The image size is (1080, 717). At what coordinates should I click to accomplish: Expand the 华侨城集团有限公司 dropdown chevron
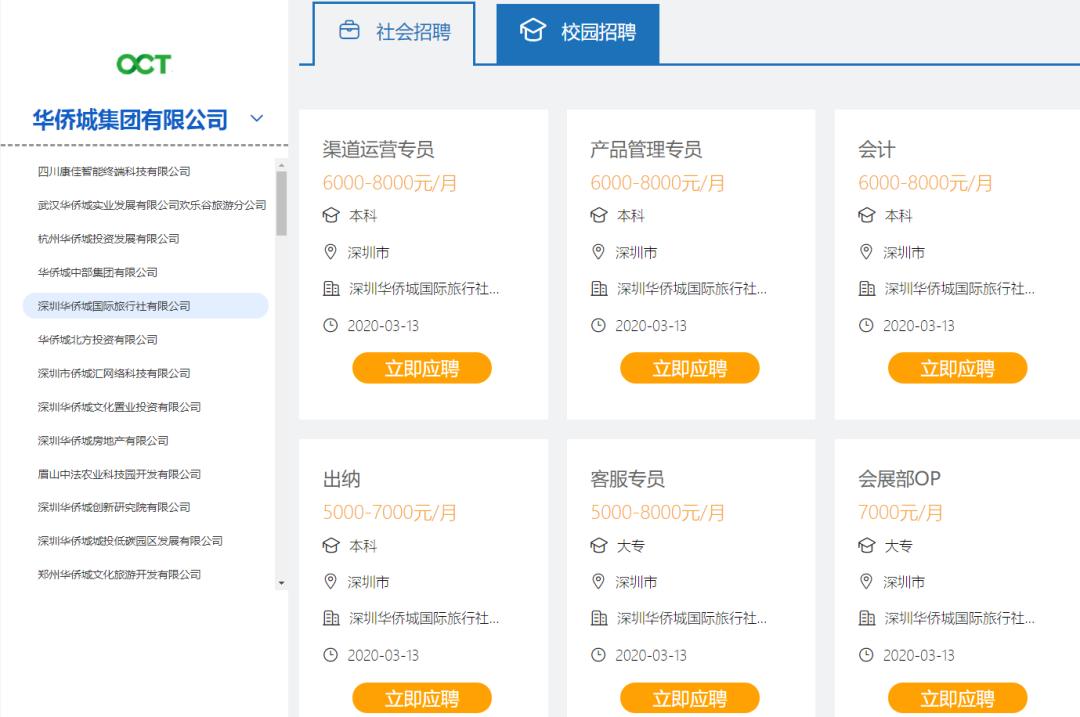(257, 118)
